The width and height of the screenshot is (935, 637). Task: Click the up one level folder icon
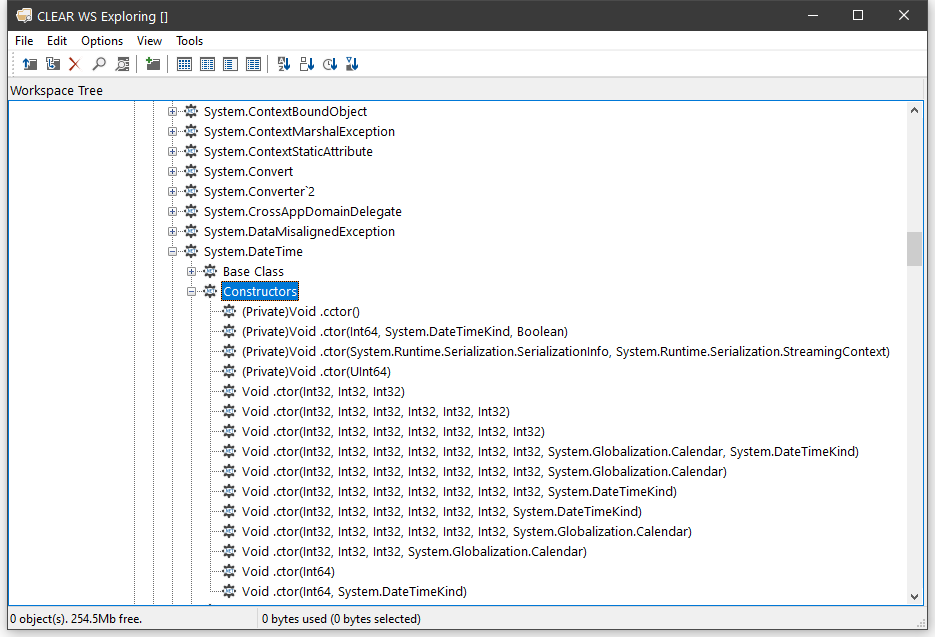(30, 64)
